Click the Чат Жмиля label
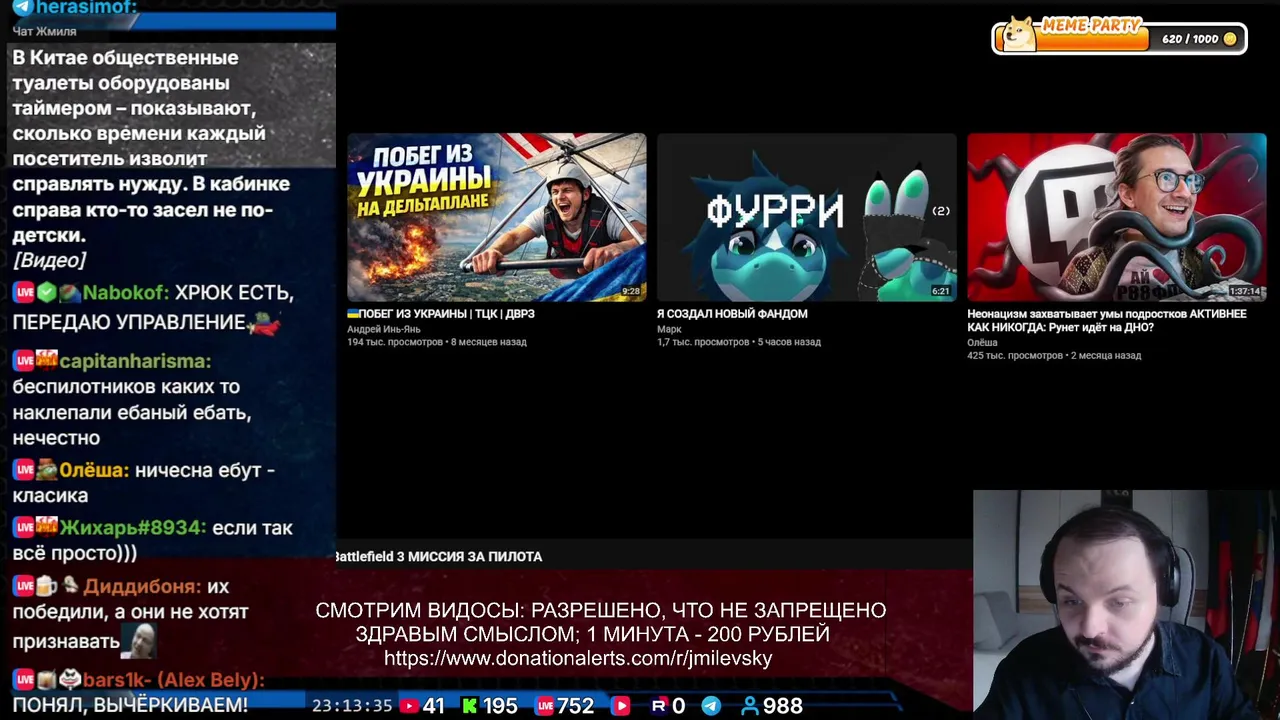This screenshot has height=720, width=1280. click(44, 32)
